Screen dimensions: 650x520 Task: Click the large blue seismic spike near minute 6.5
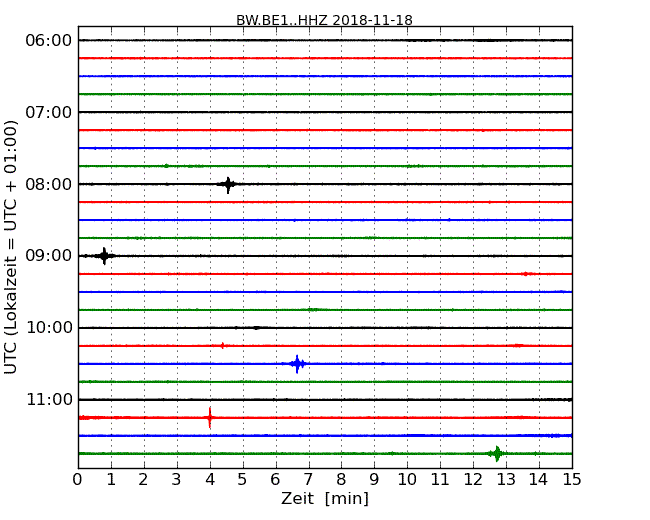coord(297,364)
